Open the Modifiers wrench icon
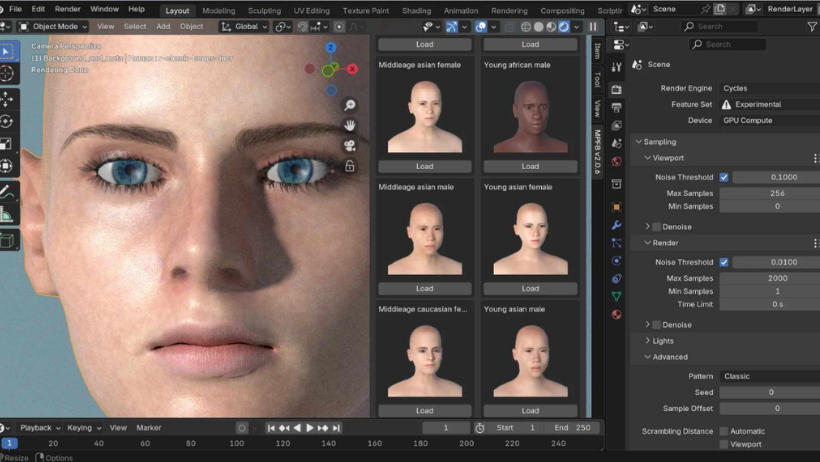 pyautogui.click(x=617, y=225)
